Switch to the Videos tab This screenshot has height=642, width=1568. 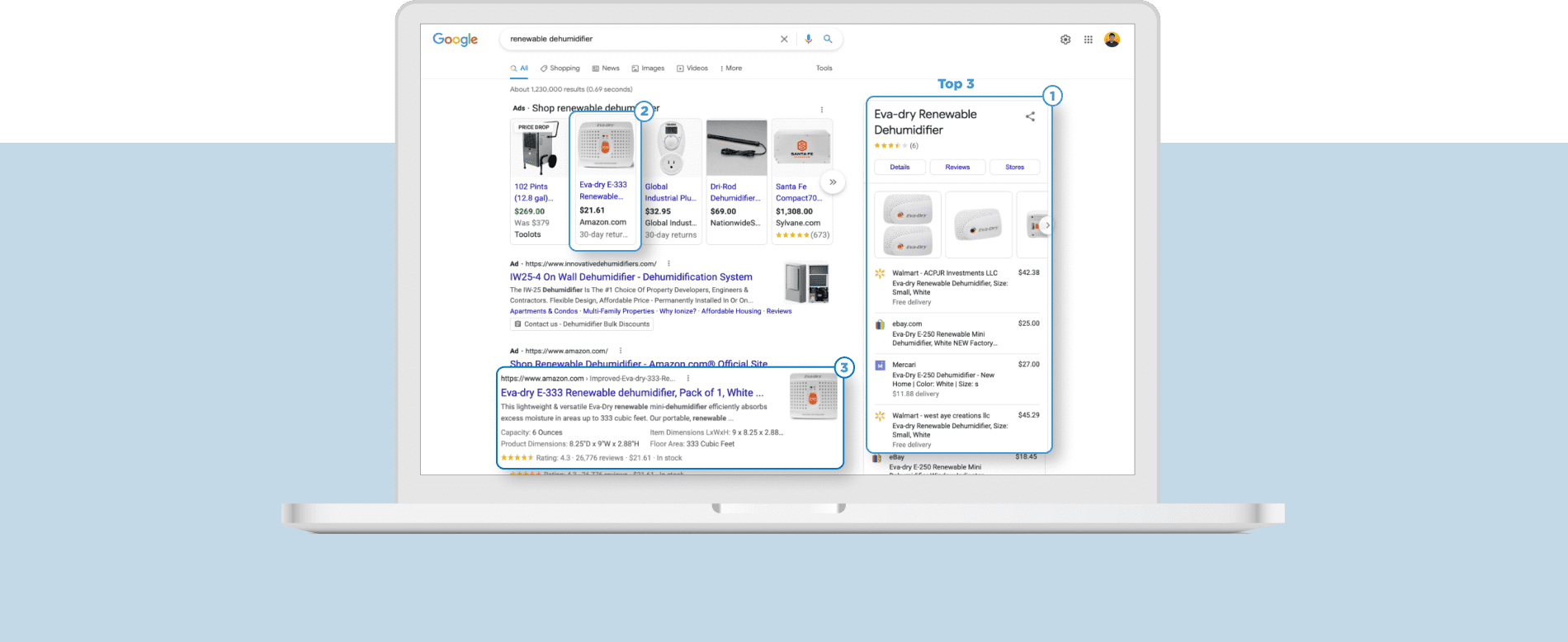coord(692,68)
